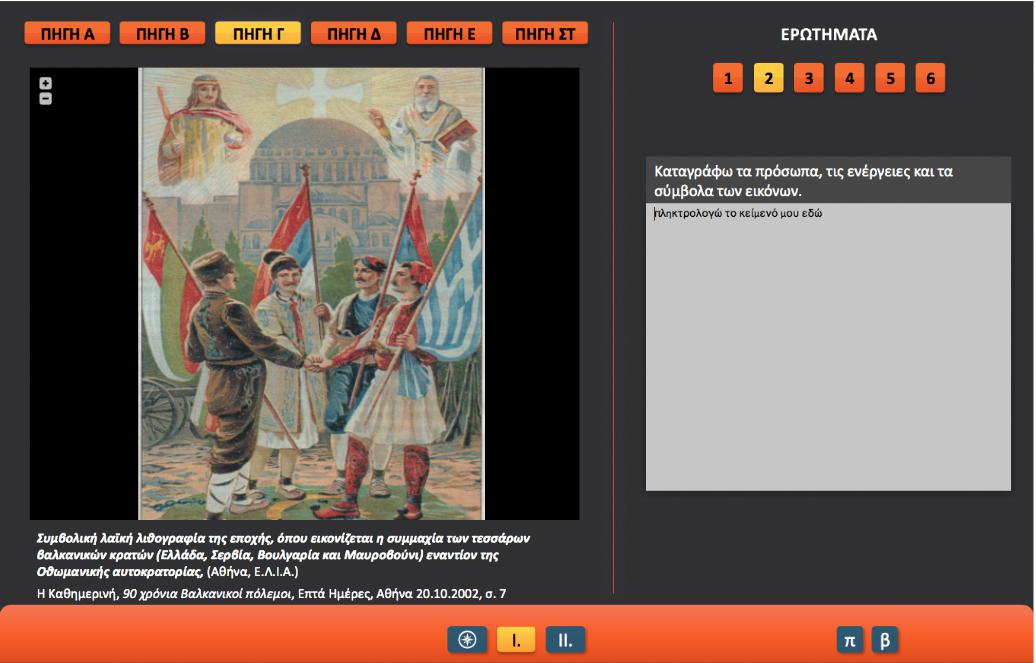This screenshot has height=663, width=1036.
Task: Switch to ΠΗΓΗ Δ tab
Action: [x=353, y=34]
